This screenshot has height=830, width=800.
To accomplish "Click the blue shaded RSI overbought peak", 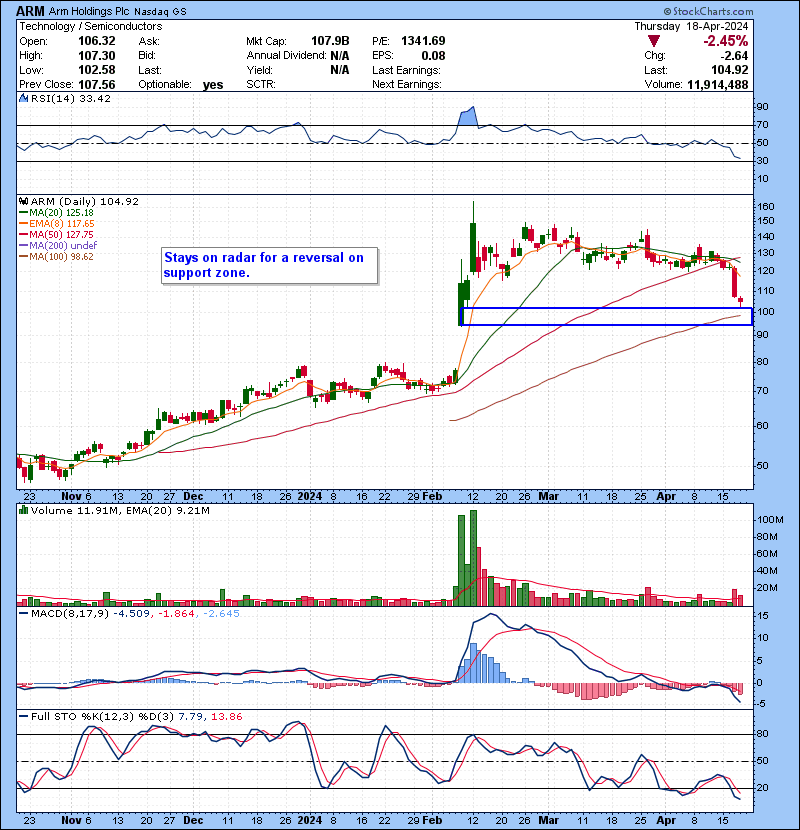I will (x=466, y=116).
